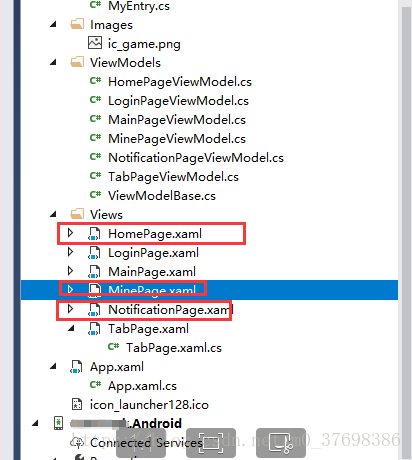Screen dimensions: 412x460
Task: Open ViewModelBase.cs
Action: click(162, 196)
